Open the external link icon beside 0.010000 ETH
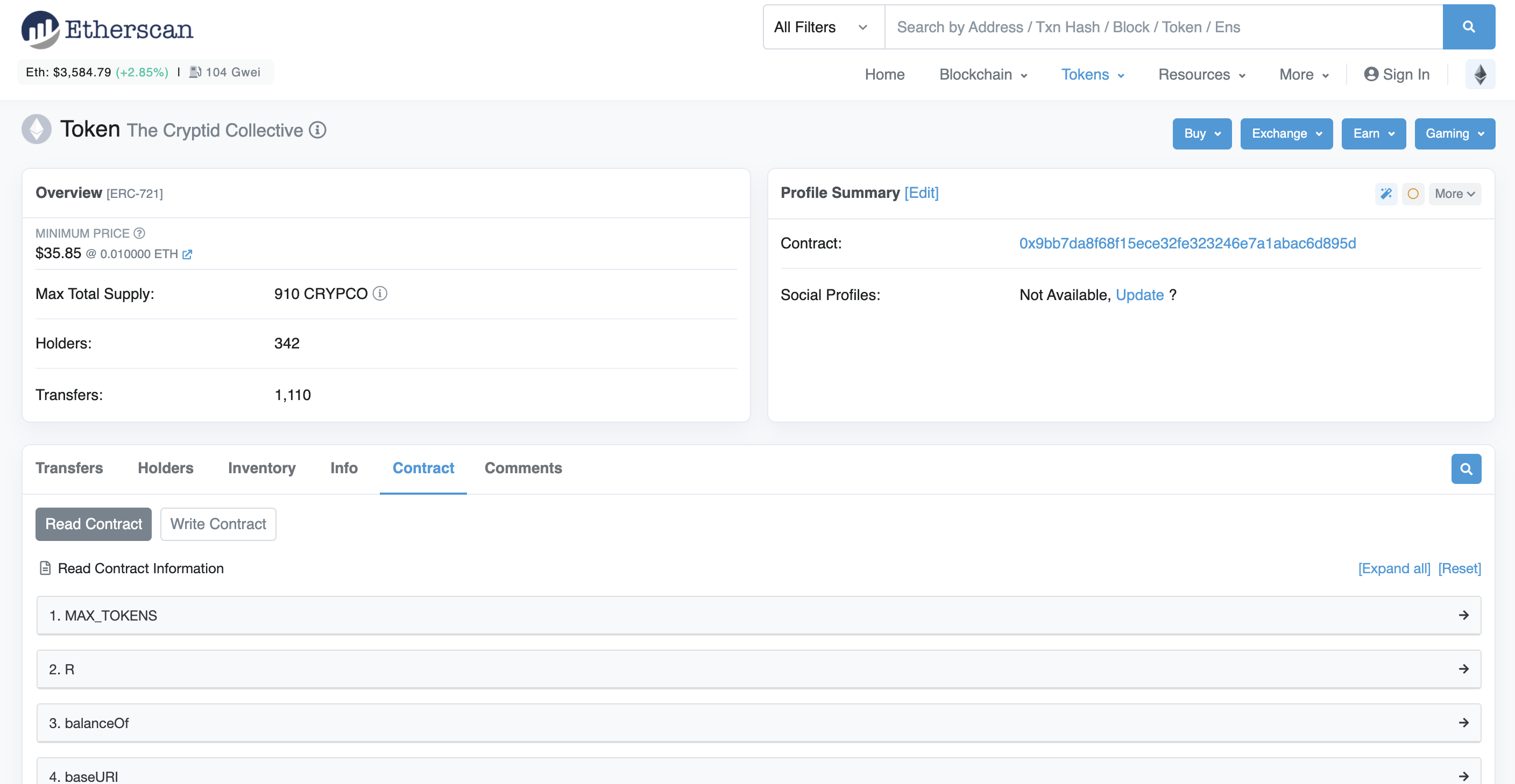Image resolution: width=1515 pixels, height=784 pixels. tap(187, 254)
